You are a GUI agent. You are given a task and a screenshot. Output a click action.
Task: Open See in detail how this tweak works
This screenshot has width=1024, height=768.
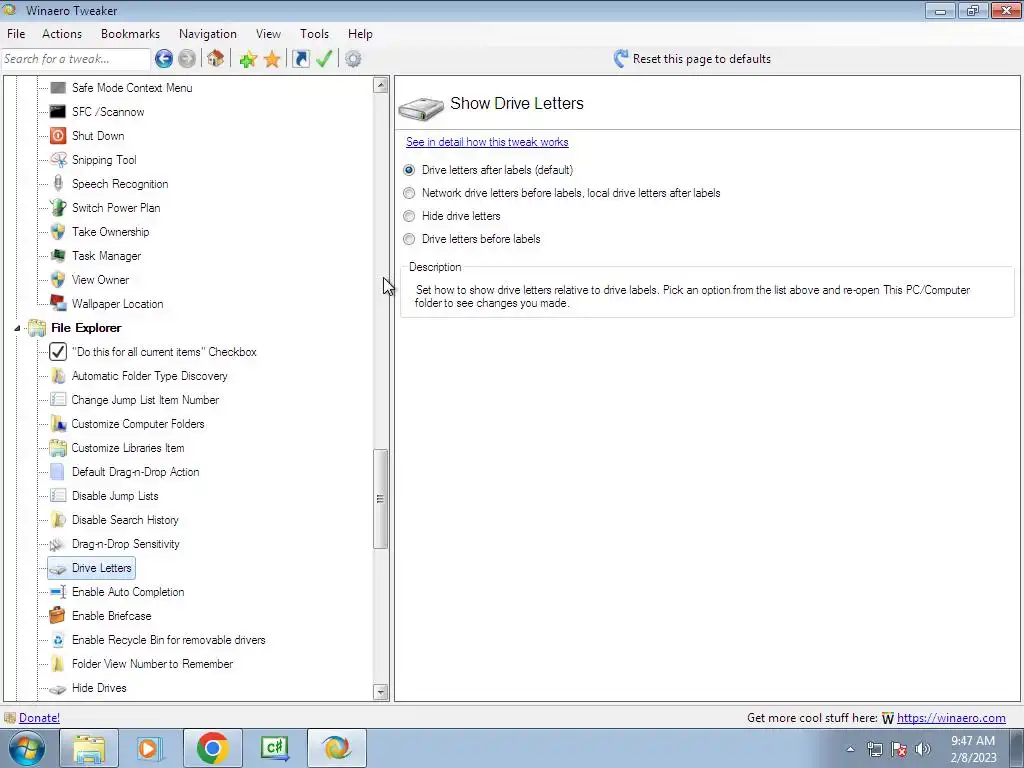pos(487,142)
